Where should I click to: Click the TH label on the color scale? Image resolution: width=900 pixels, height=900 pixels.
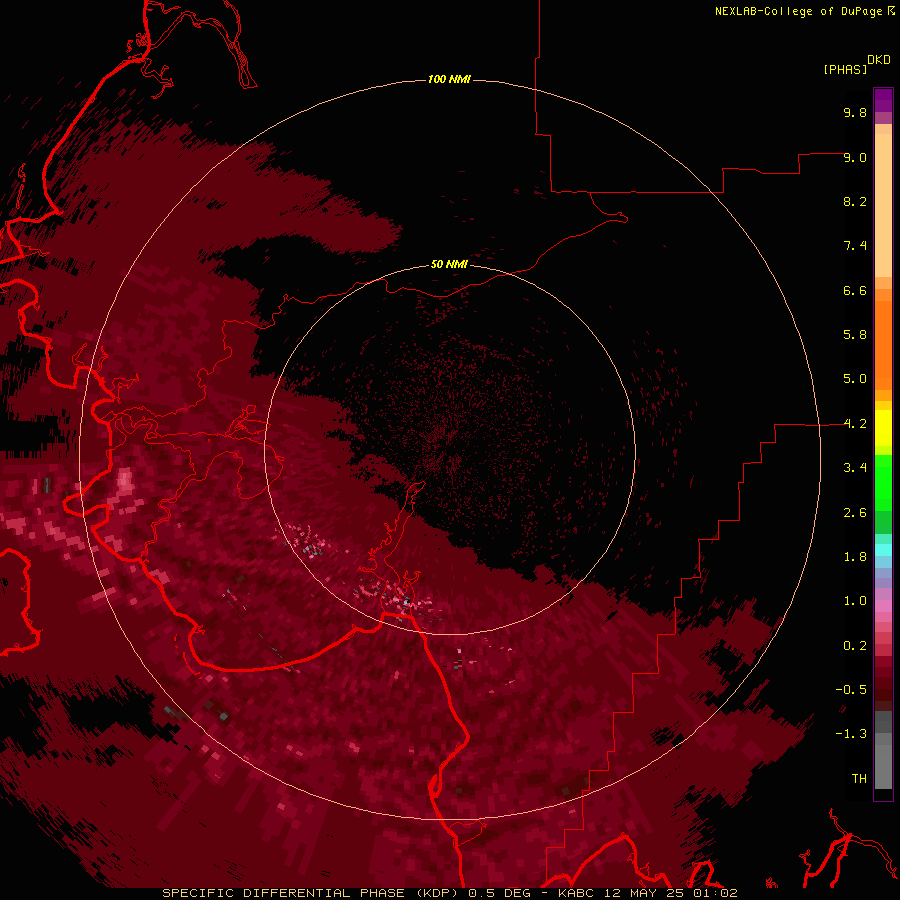coord(859,779)
